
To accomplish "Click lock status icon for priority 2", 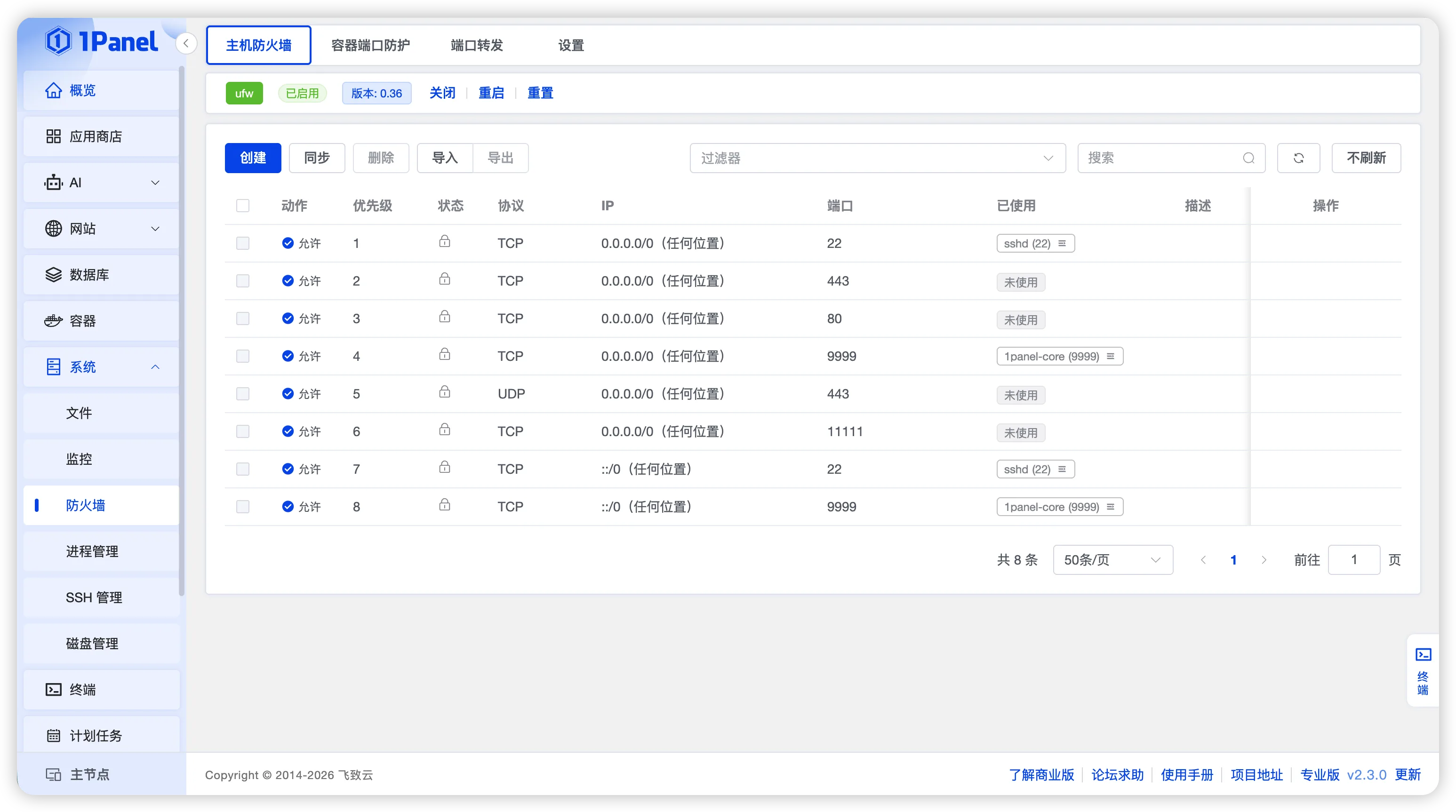I will [445, 279].
